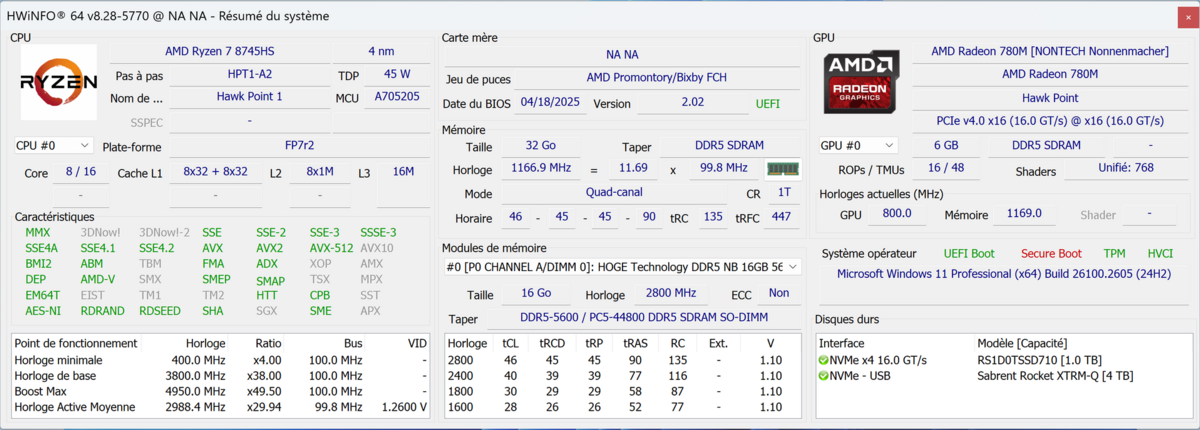Click the Hawk Point 1 codename value

(249, 97)
